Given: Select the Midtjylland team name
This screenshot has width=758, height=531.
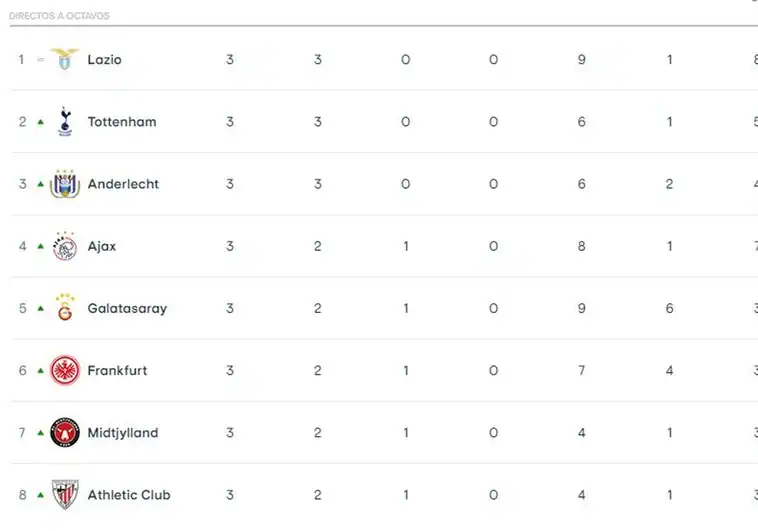Looking at the screenshot, I should click(x=123, y=433).
